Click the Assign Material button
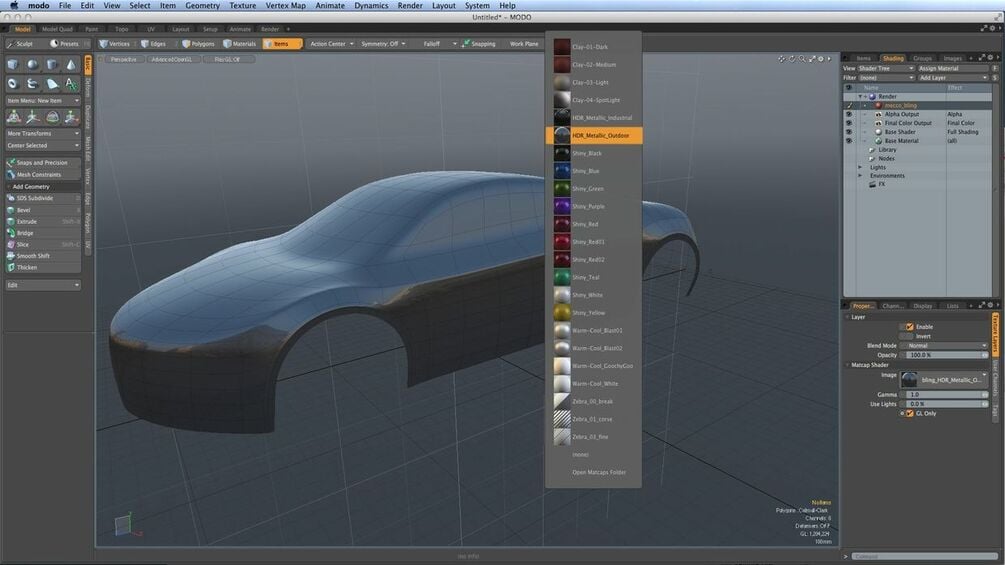Screen dimensions: 1005x565 953,69
